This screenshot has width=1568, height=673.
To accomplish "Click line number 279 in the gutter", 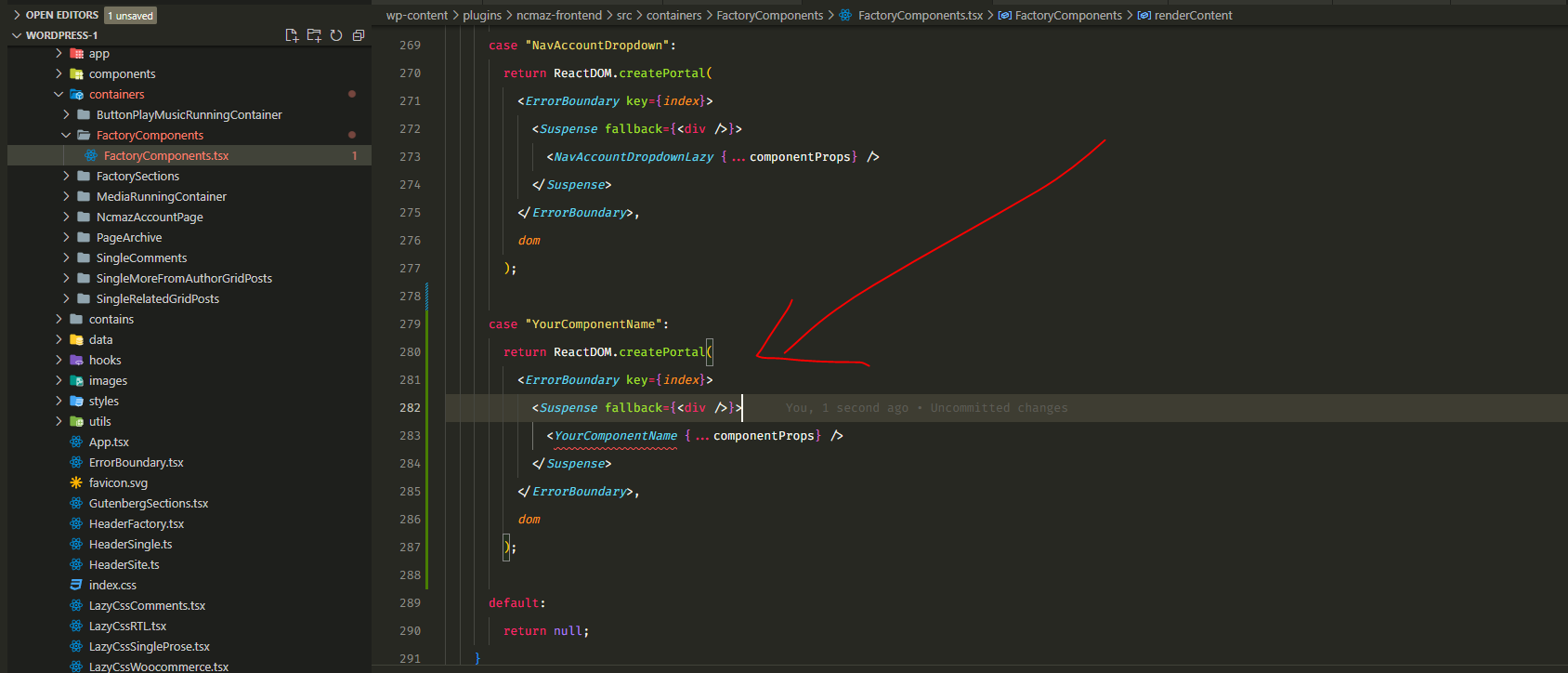I will click(410, 324).
